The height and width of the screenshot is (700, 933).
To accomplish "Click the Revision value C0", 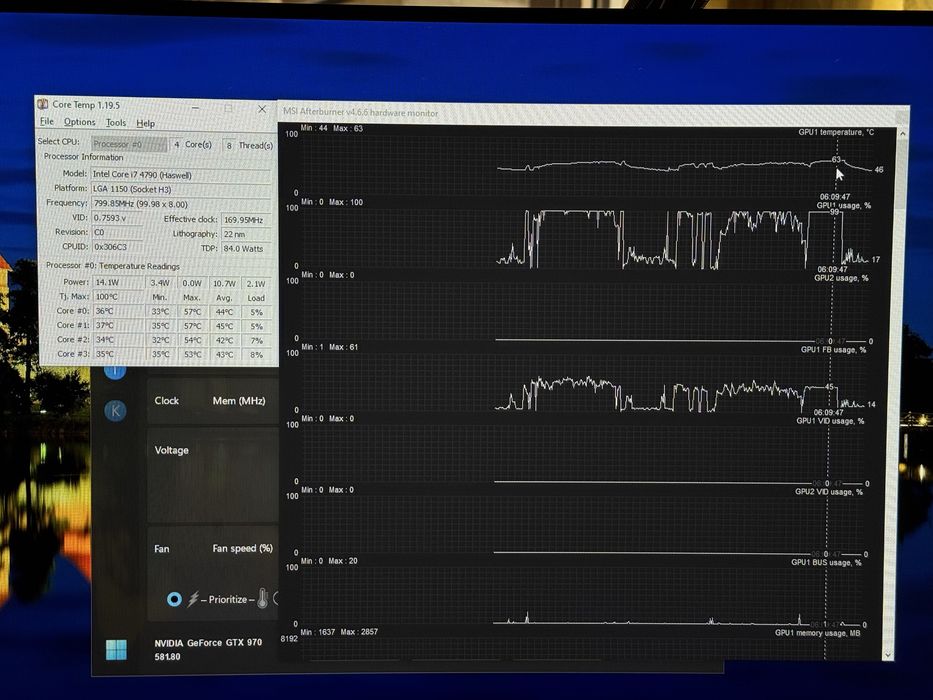I will click(117, 232).
